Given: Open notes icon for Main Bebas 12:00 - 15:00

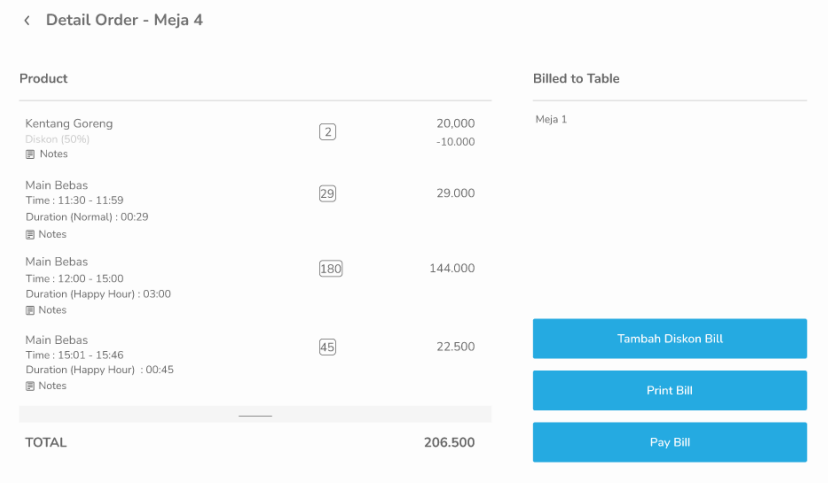Looking at the screenshot, I should coord(30,311).
